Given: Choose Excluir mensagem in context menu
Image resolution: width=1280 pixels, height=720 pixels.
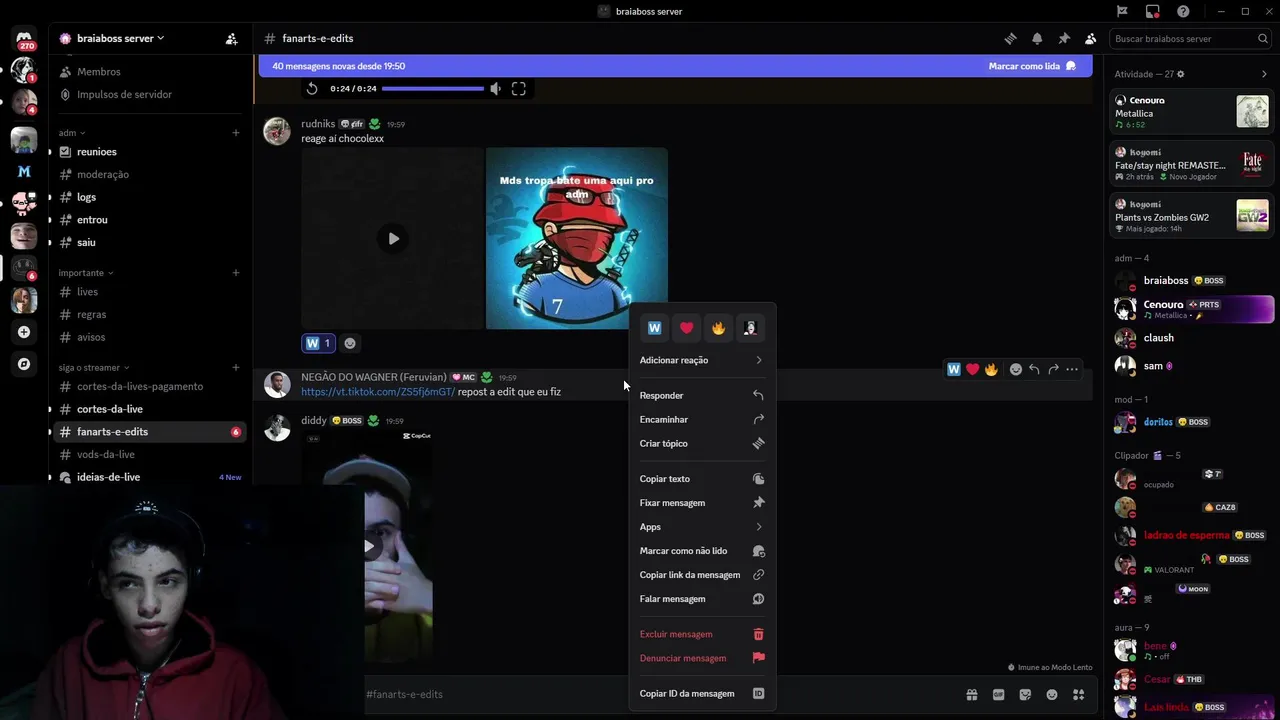Looking at the screenshot, I should [702, 634].
